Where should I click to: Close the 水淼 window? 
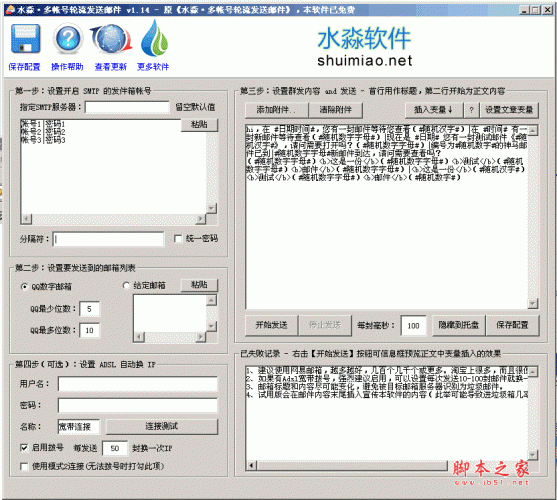548,10
